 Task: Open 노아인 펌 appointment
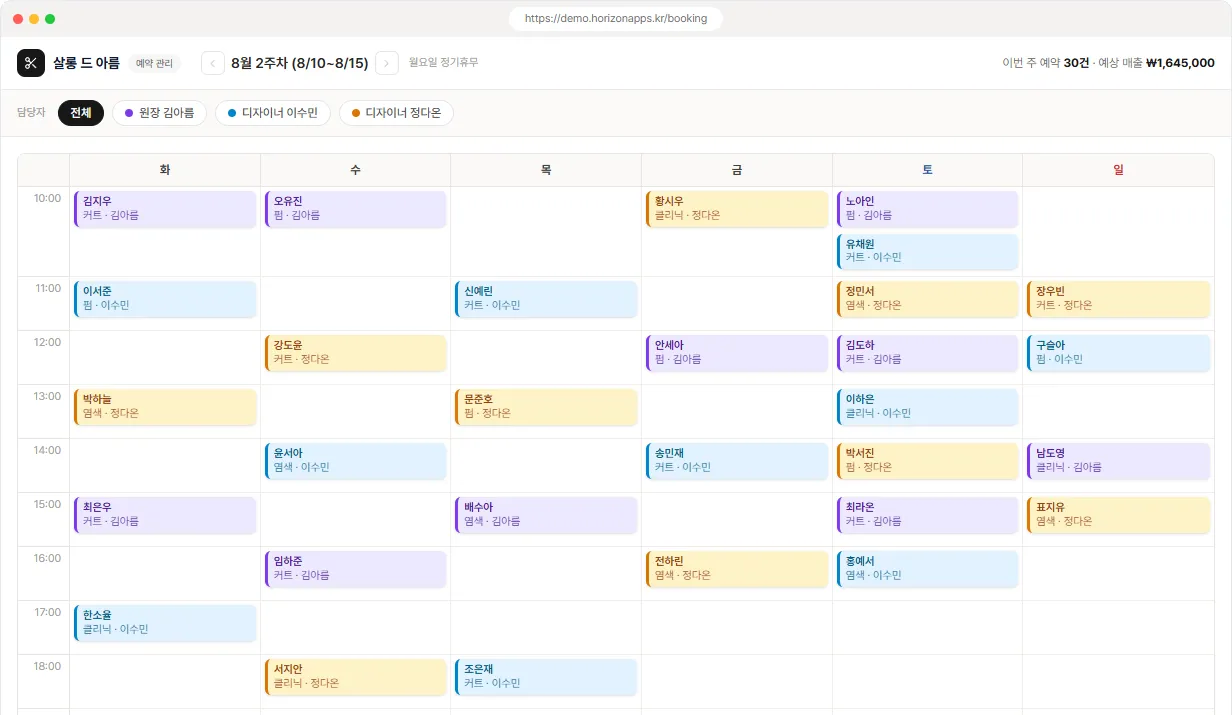click(927, 209)
